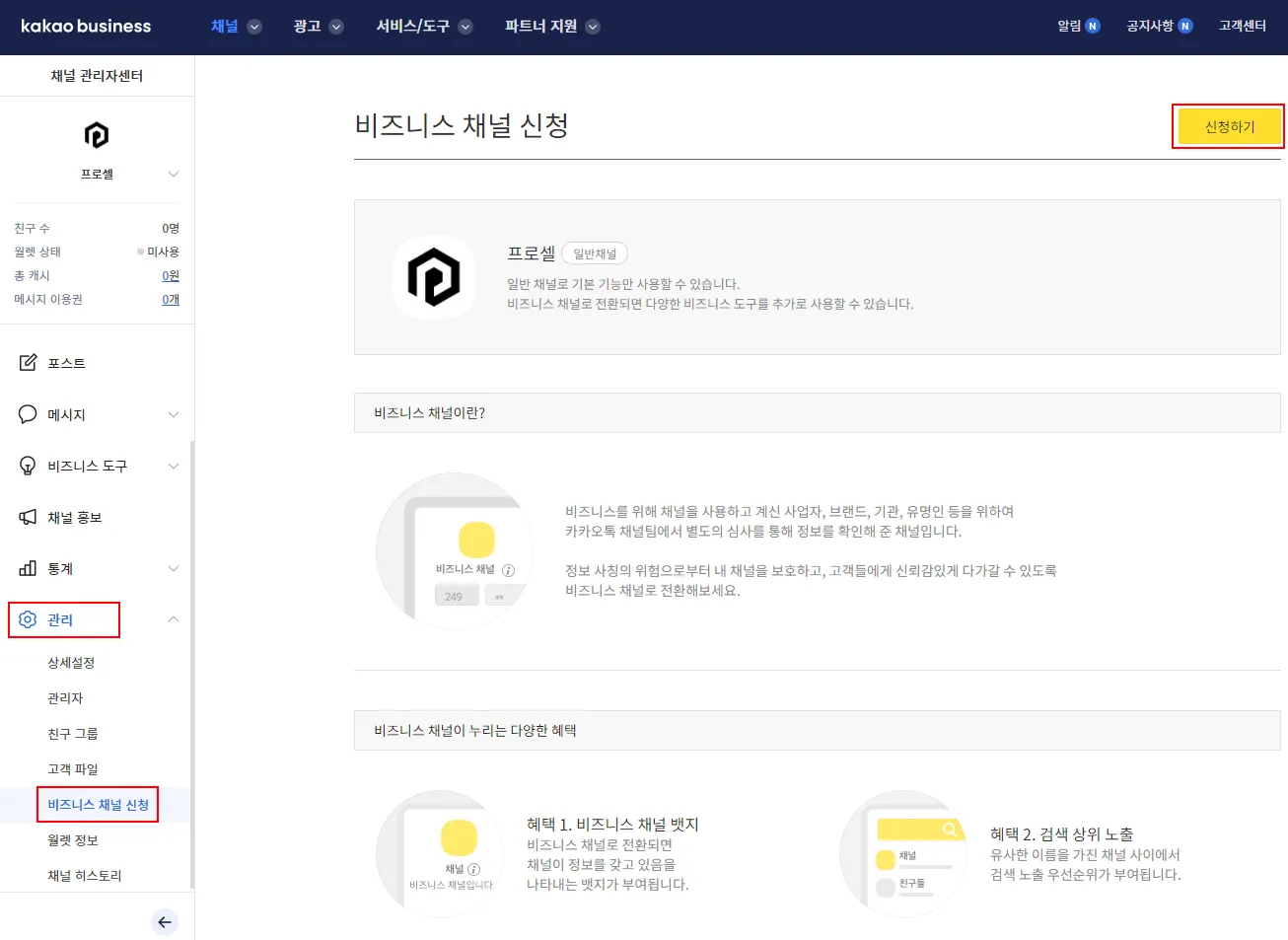Open the 통계 sidebar item
The height and width of the screenshot is (940, 1288).
[60, 568]
